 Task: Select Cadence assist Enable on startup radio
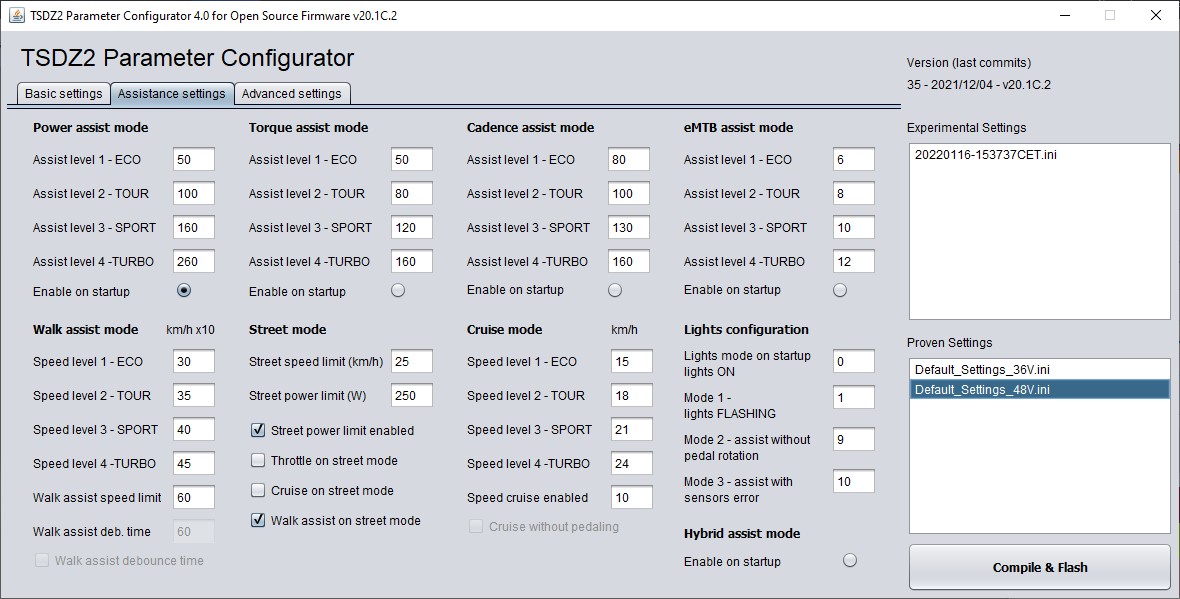pos(615,290)
